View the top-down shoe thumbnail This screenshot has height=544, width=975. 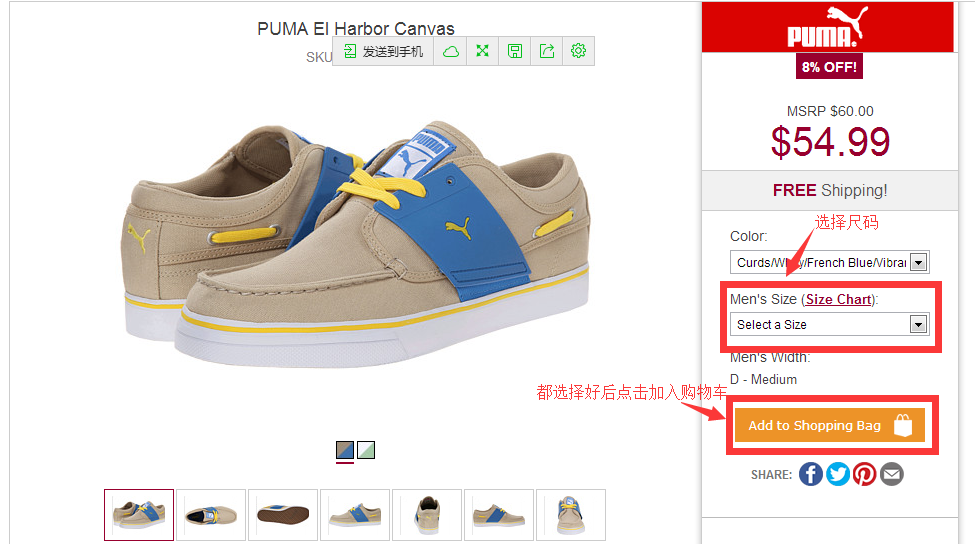[x=211, y=515]
